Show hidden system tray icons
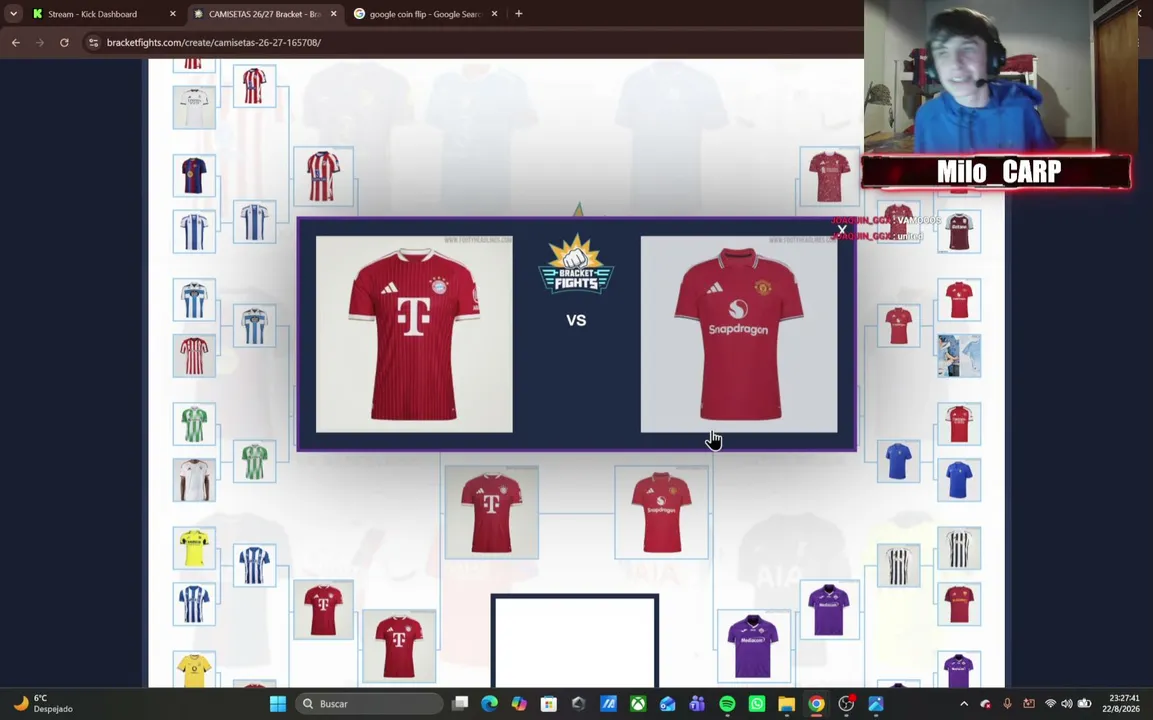The height and width of the screenshot is (720, 1153). tap(964, 704)
